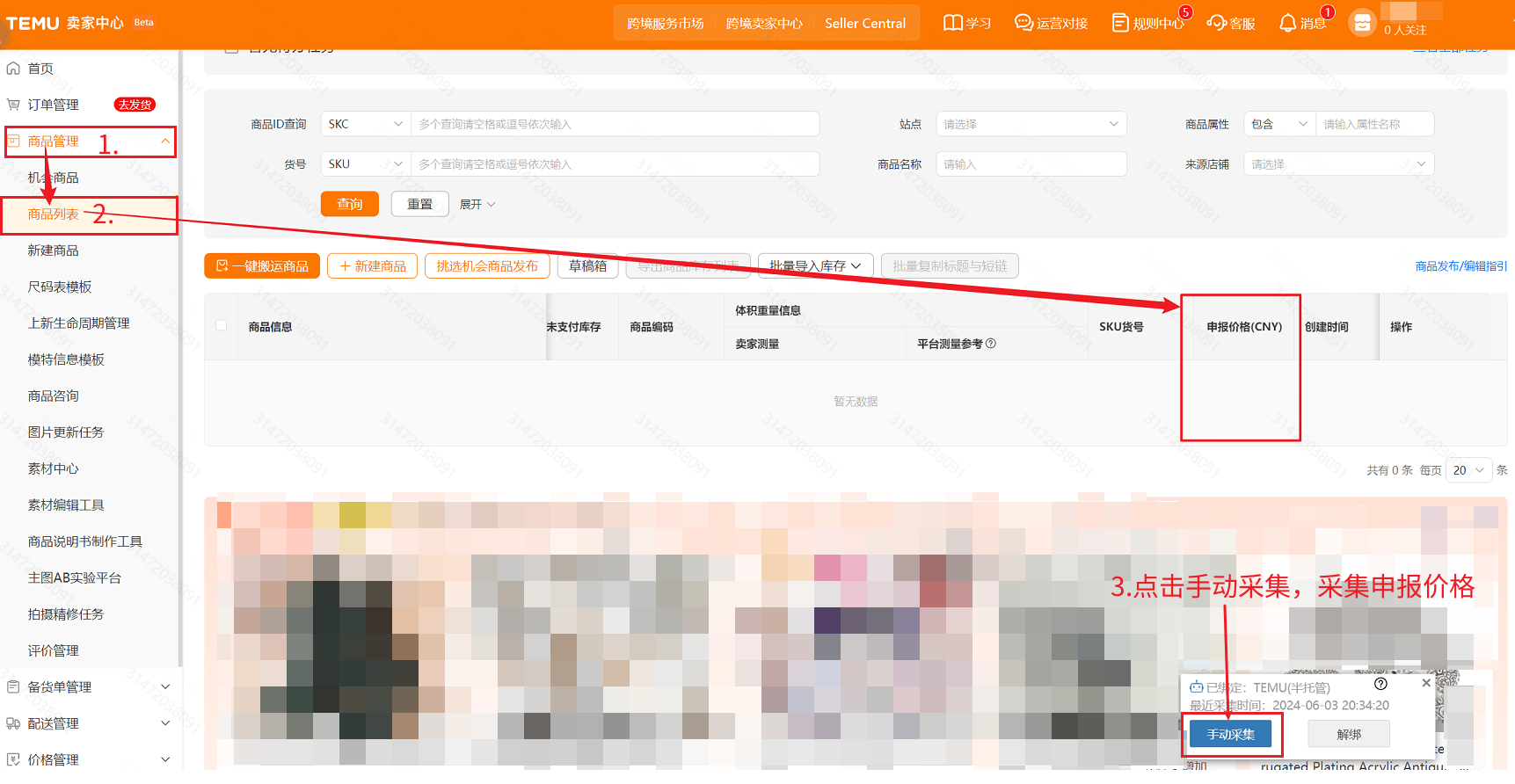The image size is (1515, 784).
Task: Expand the 备货单管理 menu
Action: [x=165, y=686]
